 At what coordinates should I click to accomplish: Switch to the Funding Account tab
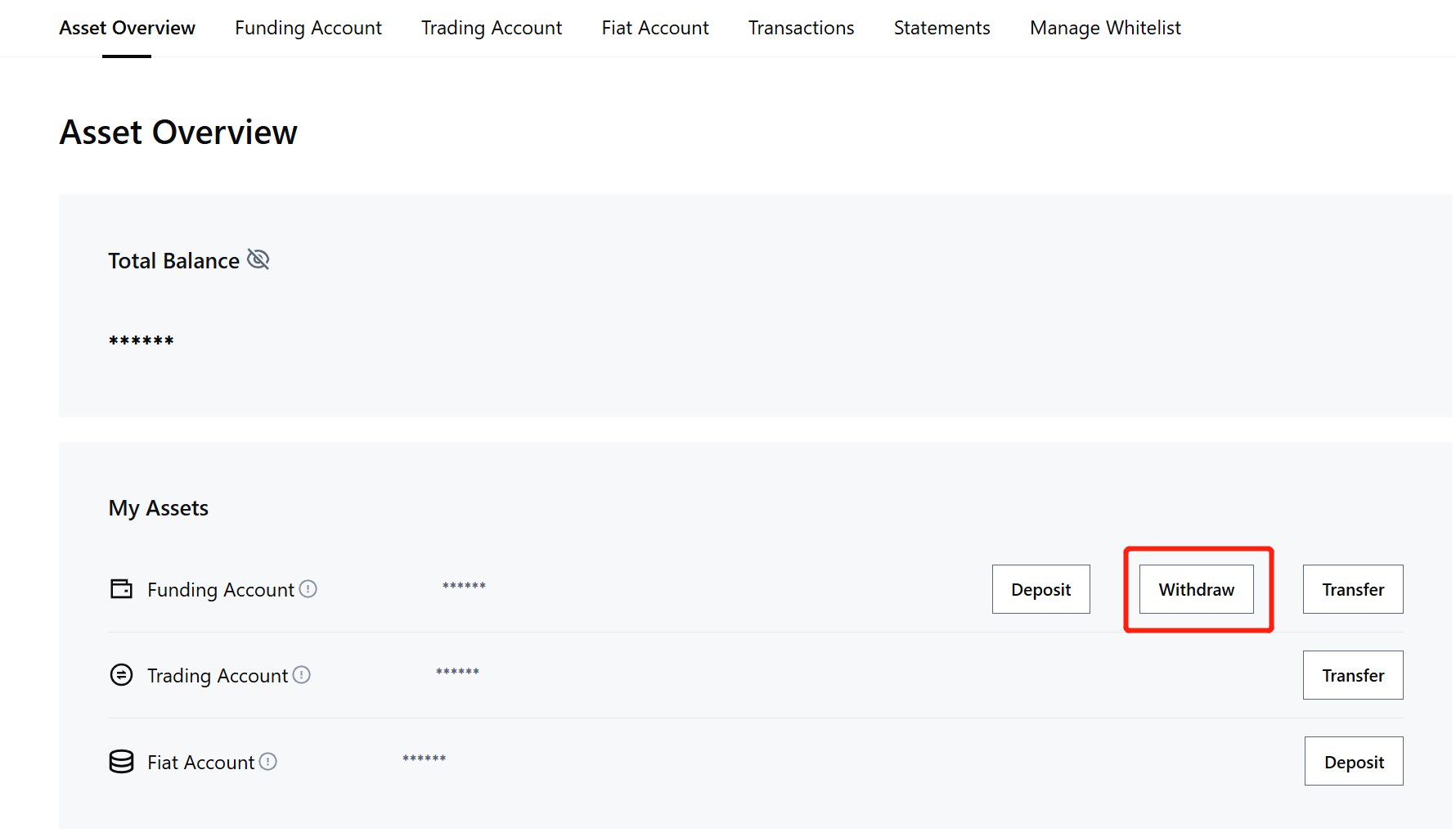(308, 28)
